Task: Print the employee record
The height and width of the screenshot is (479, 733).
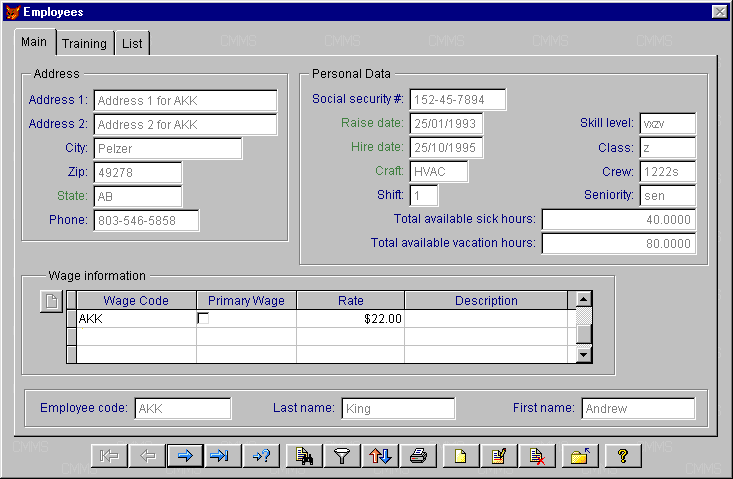Action: coord(419,456)
